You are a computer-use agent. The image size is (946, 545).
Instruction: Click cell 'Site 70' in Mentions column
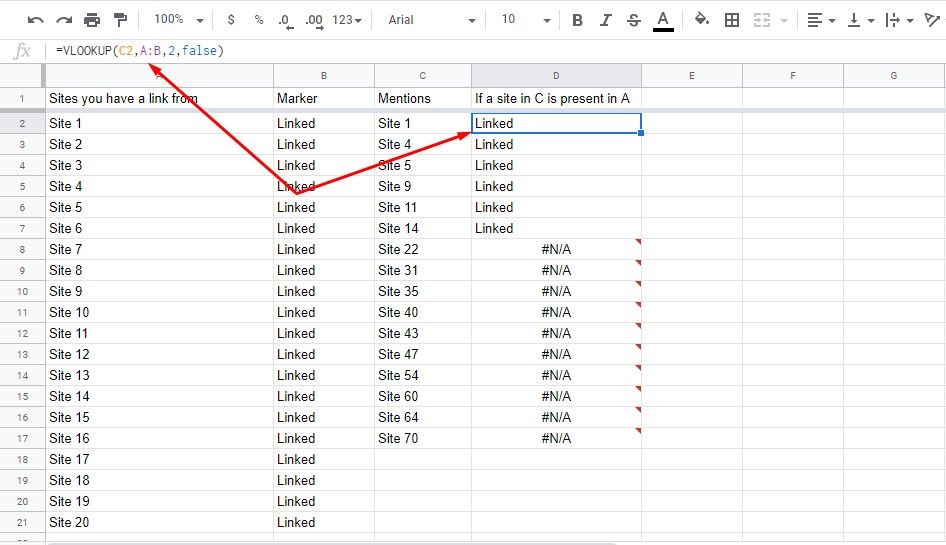tap(422, 438)
